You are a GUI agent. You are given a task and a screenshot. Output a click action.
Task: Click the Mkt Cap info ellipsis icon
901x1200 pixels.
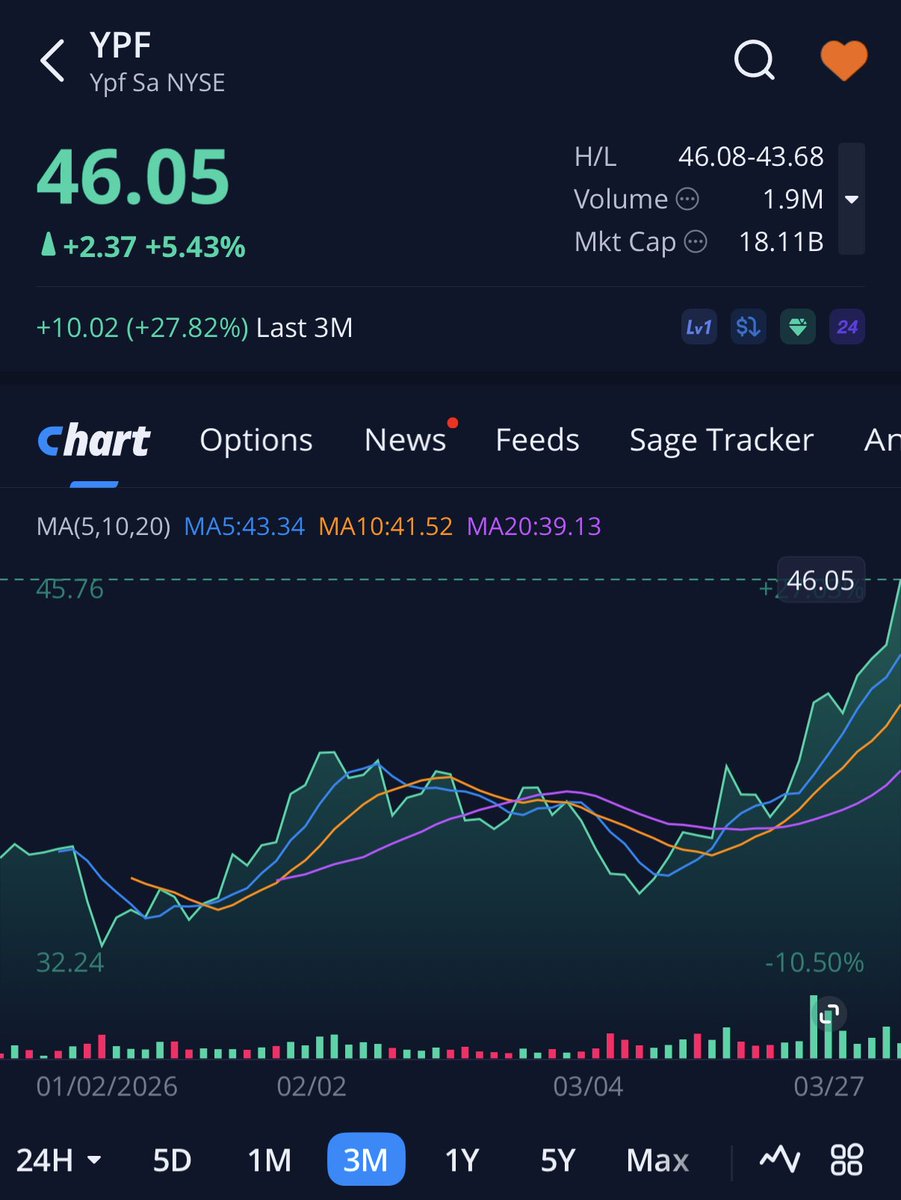click(696, 241)
